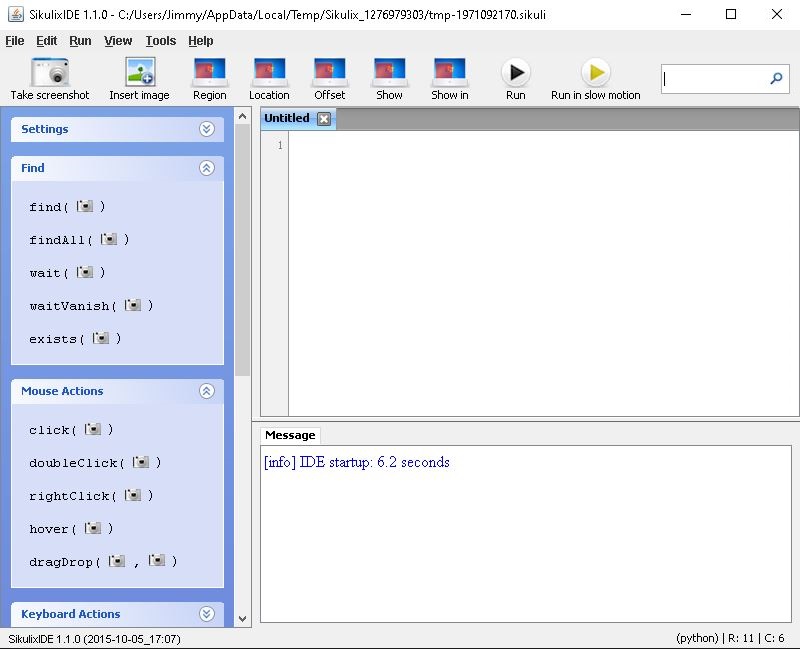Screen dimensions: 800x650
Task: Insert the doubleClick( command text
Action: click(77, 463)
